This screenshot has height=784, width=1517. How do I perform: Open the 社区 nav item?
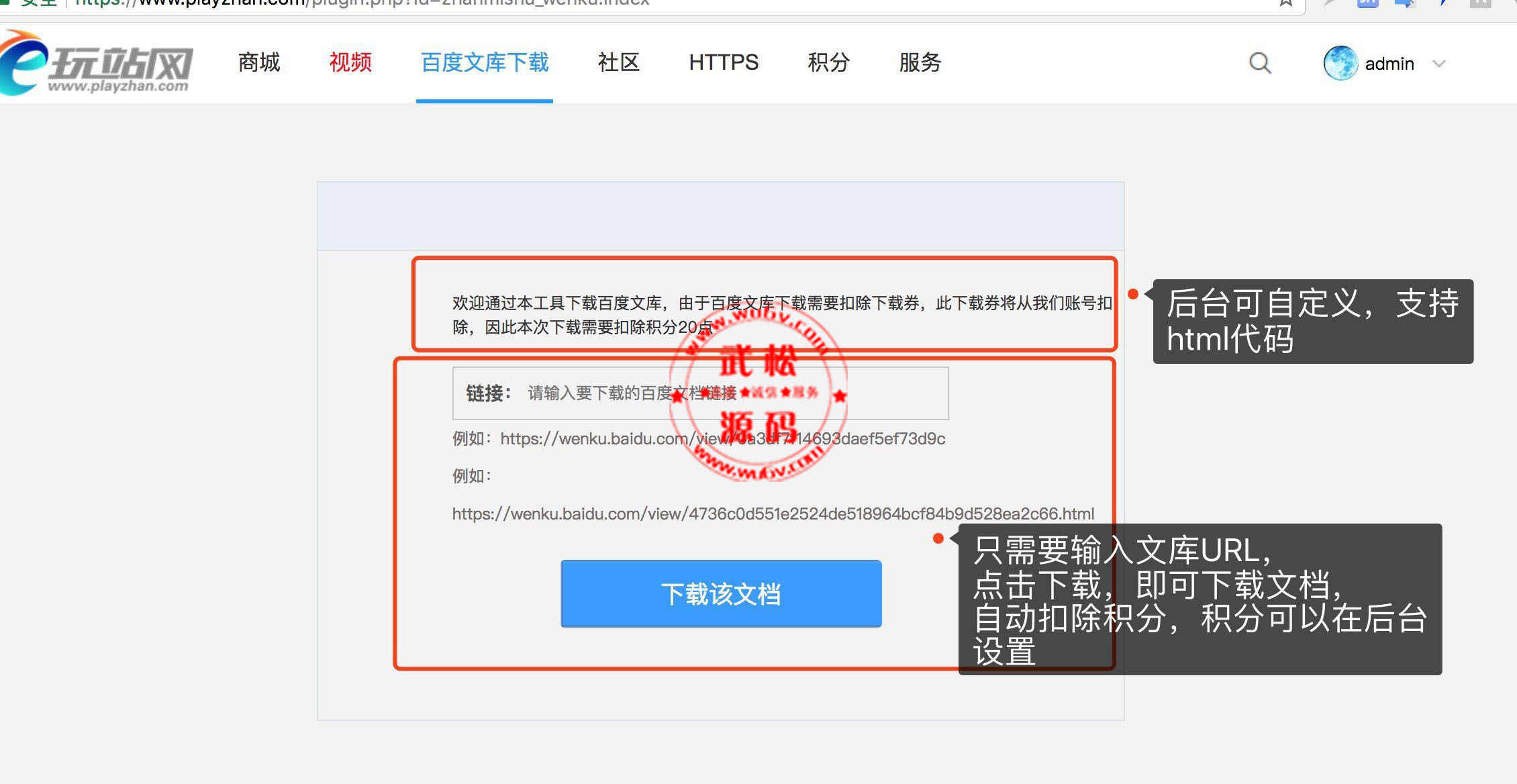pos(619,62)
